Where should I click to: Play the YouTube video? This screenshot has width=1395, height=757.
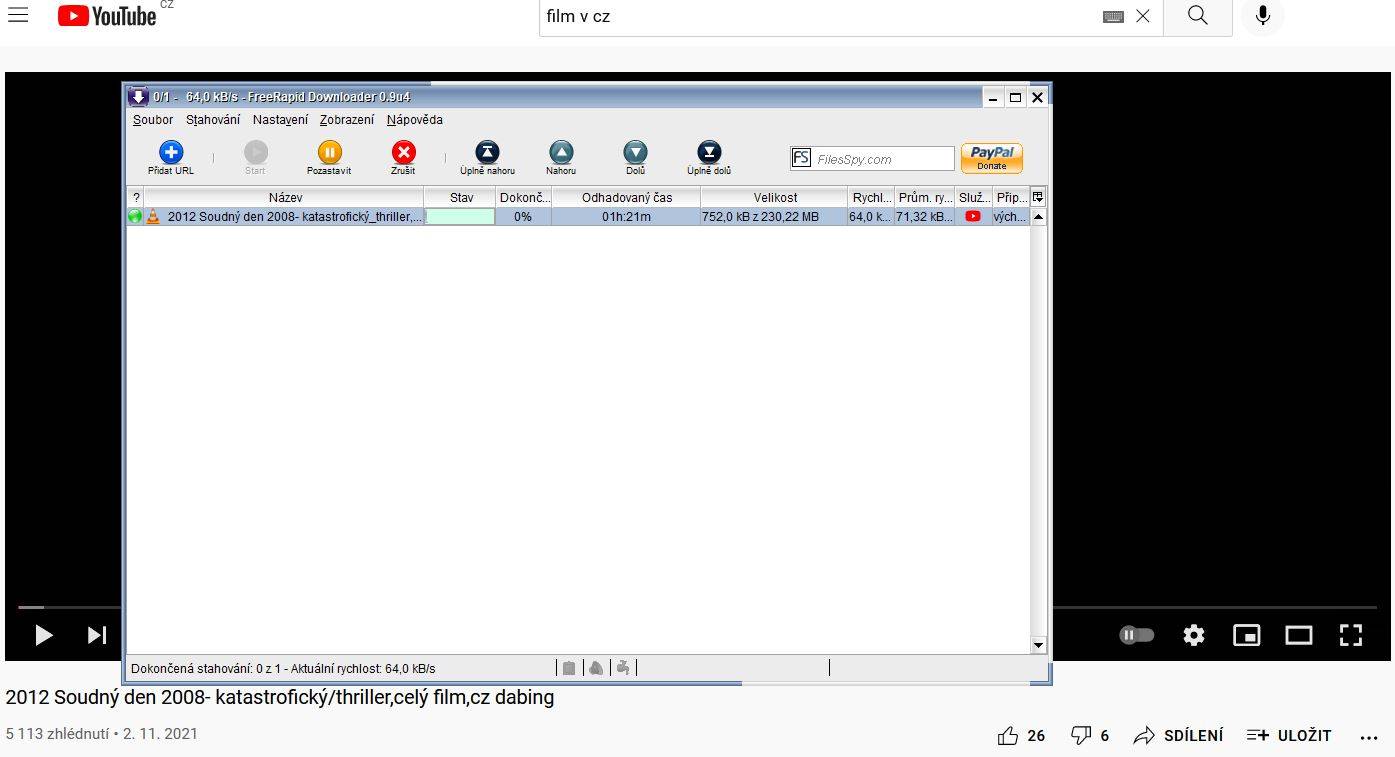pyautogui.click(x=43, y=635)
